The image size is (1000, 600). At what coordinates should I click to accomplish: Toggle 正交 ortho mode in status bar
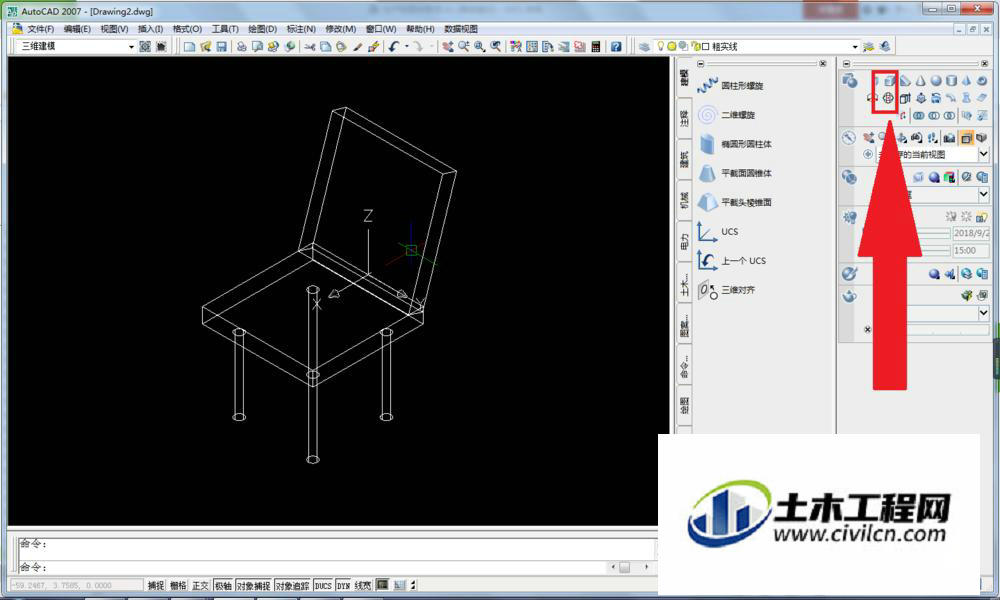click(200, 585)
